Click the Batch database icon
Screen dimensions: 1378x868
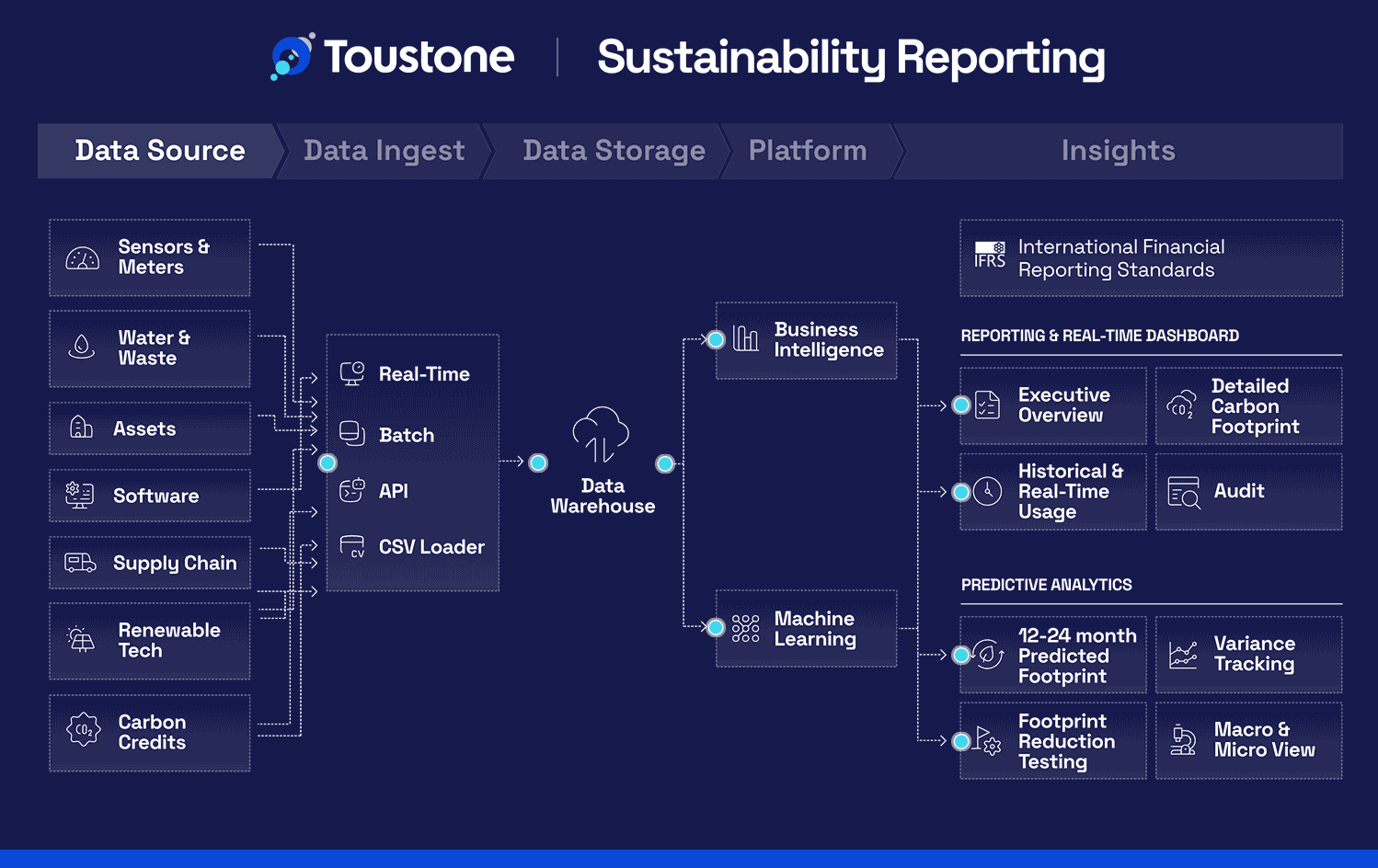click(352, 433)
